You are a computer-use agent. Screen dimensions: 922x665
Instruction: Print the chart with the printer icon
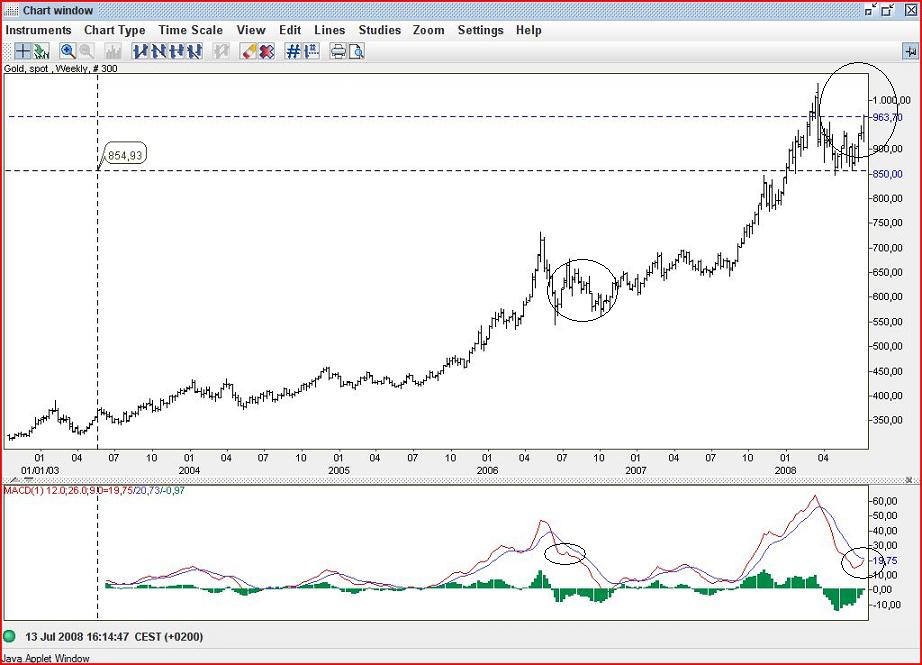338,52
